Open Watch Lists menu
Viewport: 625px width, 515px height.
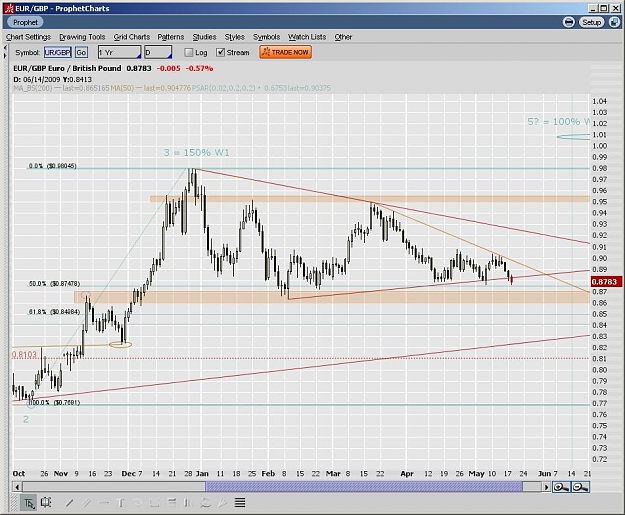tap(307, 37)
